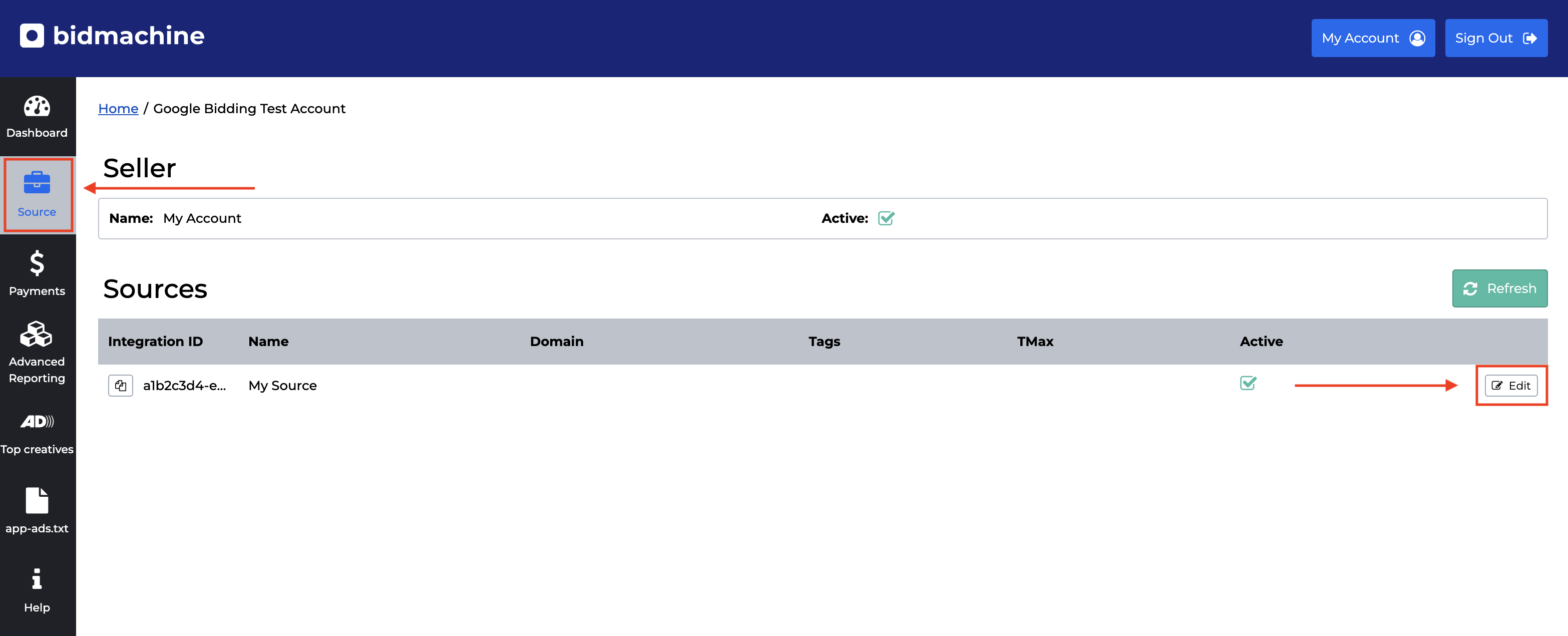Open Payments dollar icon
The image size is (1568, 636).
(37, 263)
